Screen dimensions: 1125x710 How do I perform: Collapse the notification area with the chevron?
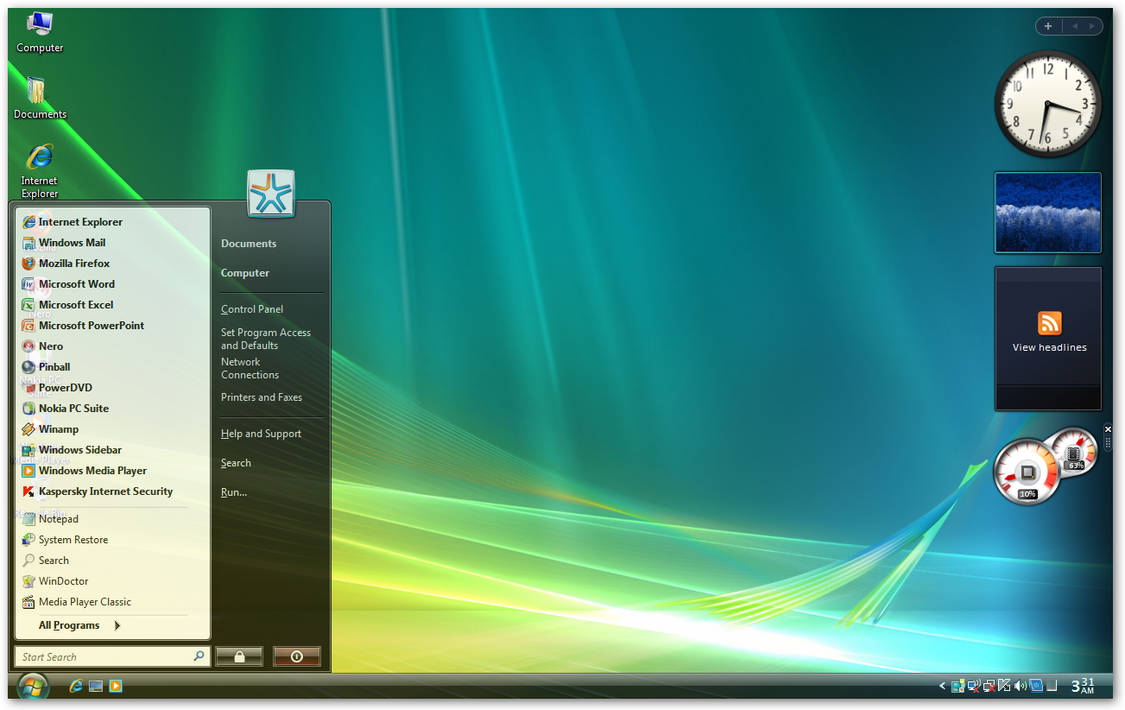pyautogui.click(x=941, y=686)
